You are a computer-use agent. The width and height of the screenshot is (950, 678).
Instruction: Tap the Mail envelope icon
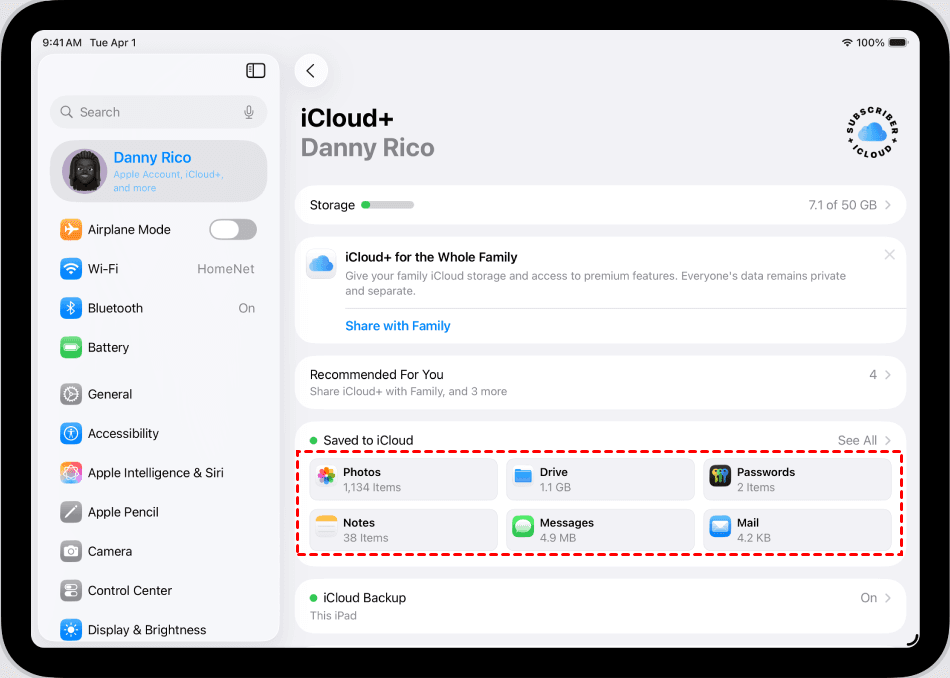tap(720, 527)
